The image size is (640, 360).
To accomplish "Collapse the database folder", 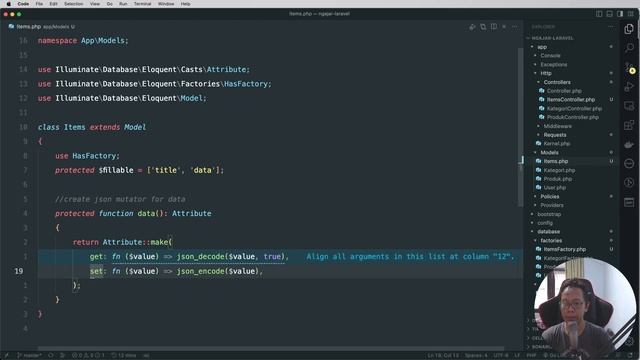I will tap(548, 232).
